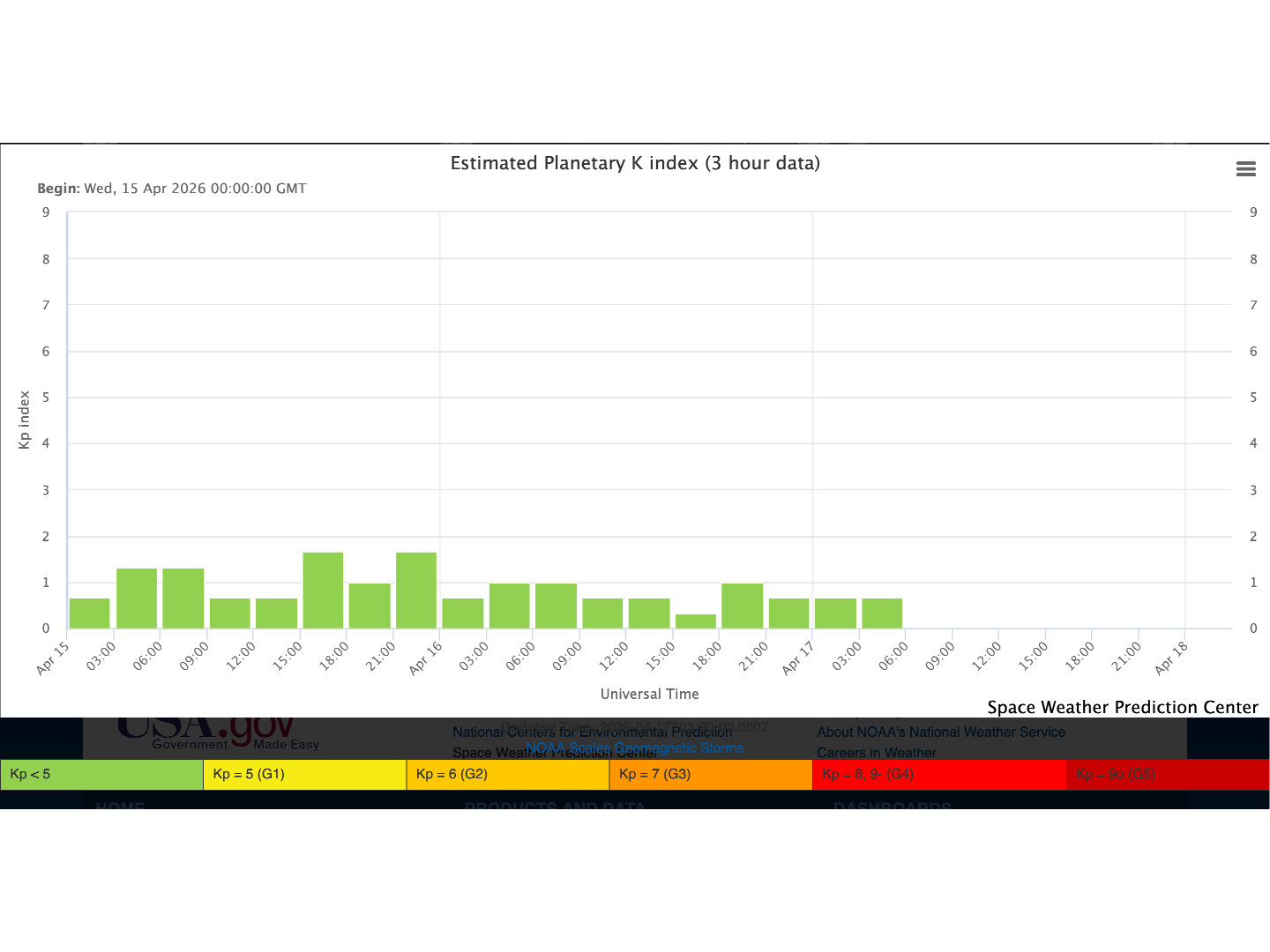Open the chart context menu hamburger icon
This screenshot has width=1270, height=952.
point(1245,169)
